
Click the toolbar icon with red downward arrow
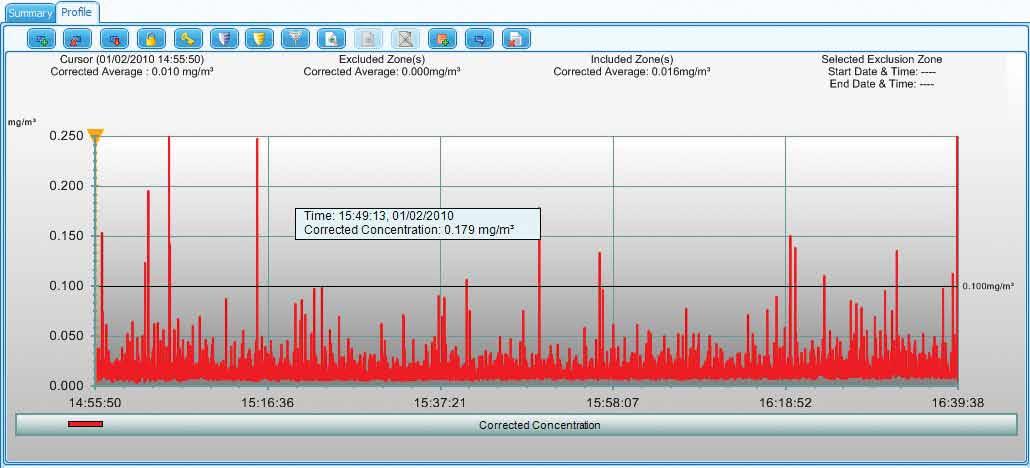(114, 39)
